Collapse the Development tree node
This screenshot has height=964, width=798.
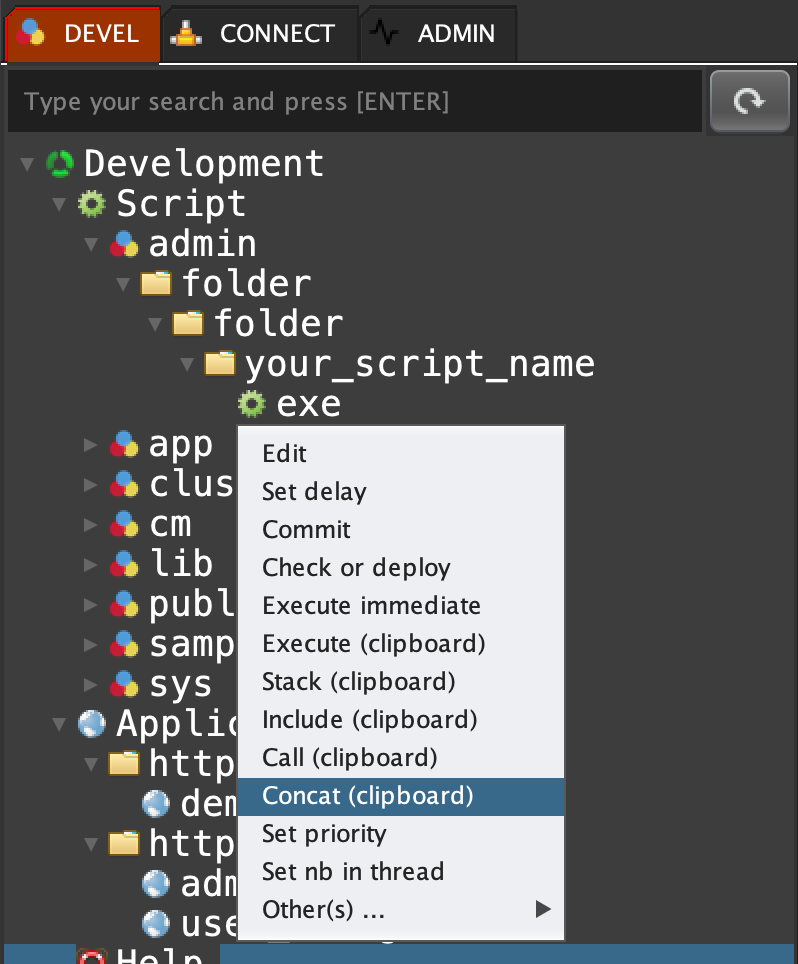pyautogui.click(x=27, y=164)
